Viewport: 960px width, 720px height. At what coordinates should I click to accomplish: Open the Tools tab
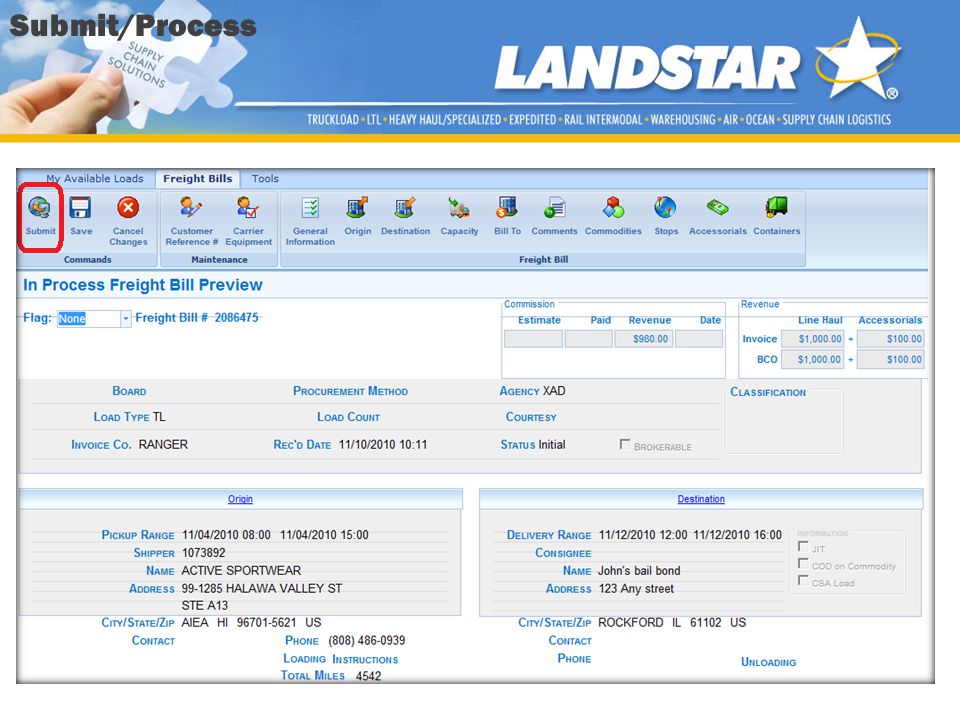click(265, 179)
